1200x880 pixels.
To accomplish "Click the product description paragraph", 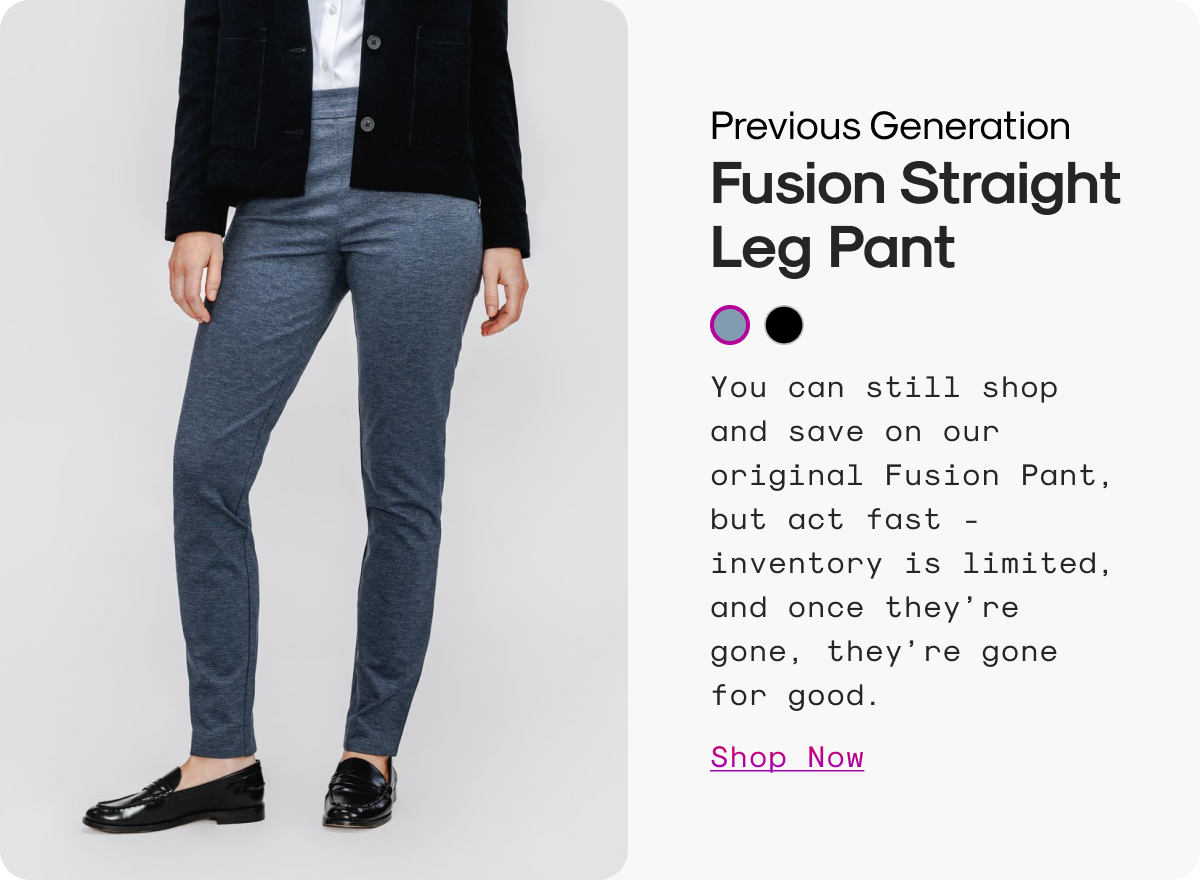I will (911, 541).
